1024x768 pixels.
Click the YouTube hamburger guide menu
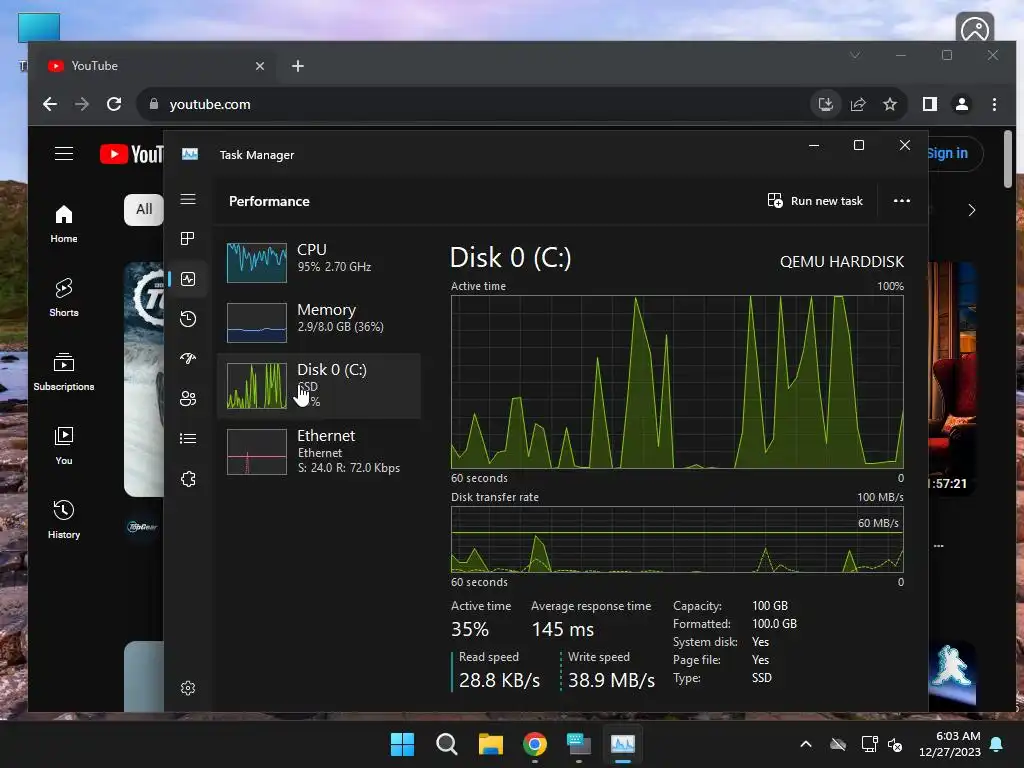[64, 153]
